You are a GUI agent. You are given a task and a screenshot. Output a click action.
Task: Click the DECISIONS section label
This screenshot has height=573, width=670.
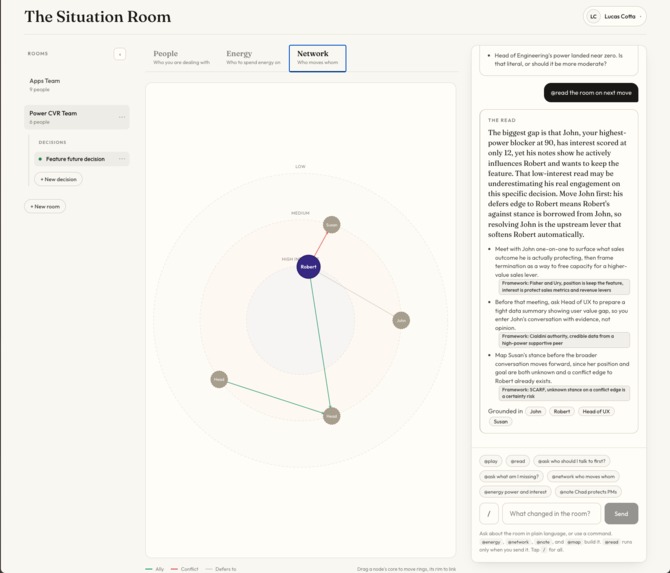pos(52,142)
